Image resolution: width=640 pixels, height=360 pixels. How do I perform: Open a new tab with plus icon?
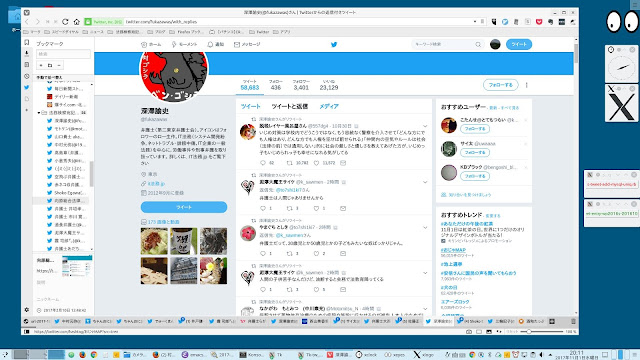pyautogui.click(x=552, y=321)
